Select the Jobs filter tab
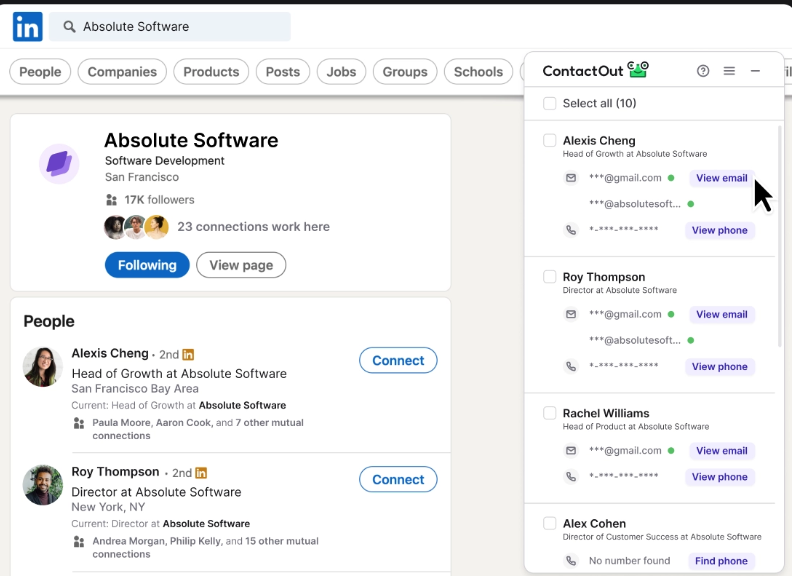 tap(341, 72)
